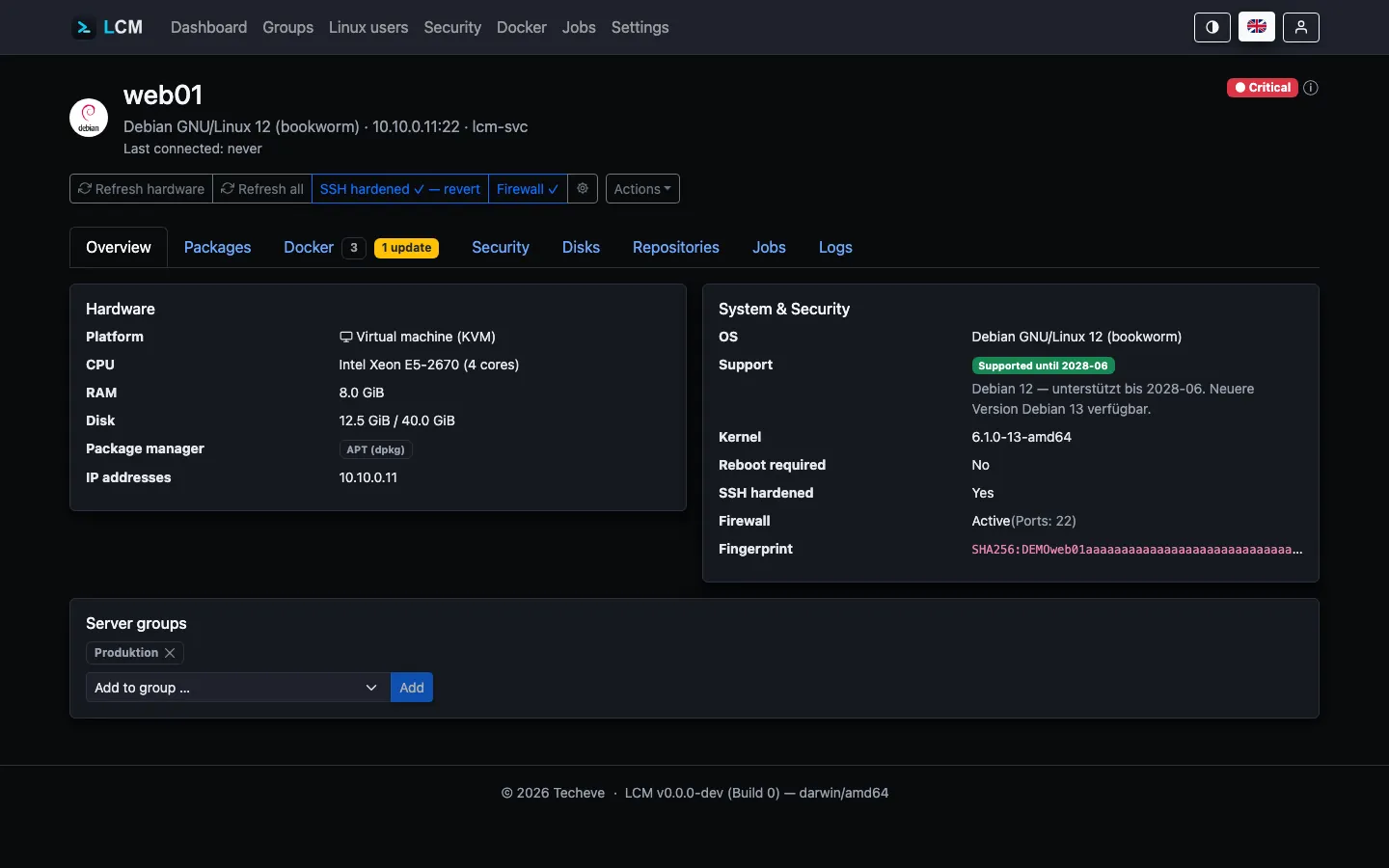Image resolution: width=1389 pixels, height=868 pixels.
Task: Click the footer '© 2026 Techeve' text
Action: pyautogui.click(x=553, y=793)
